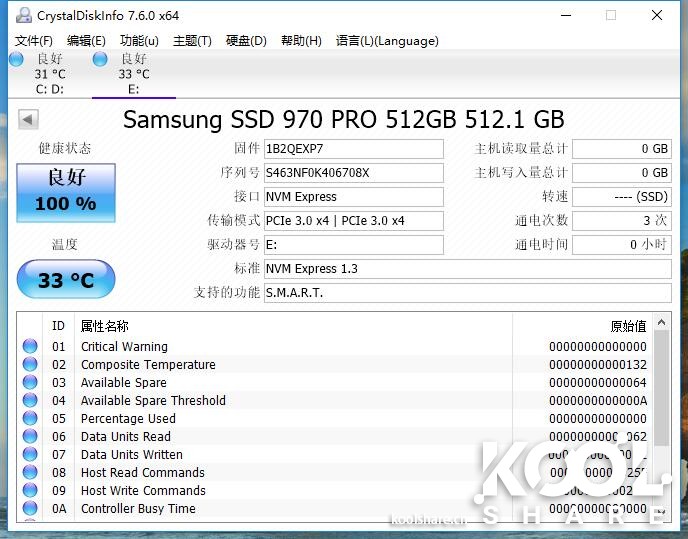Select the Data Units Read attribute name
The width and height of the screenshot is (688, 539).
click(x=126, y=437)
